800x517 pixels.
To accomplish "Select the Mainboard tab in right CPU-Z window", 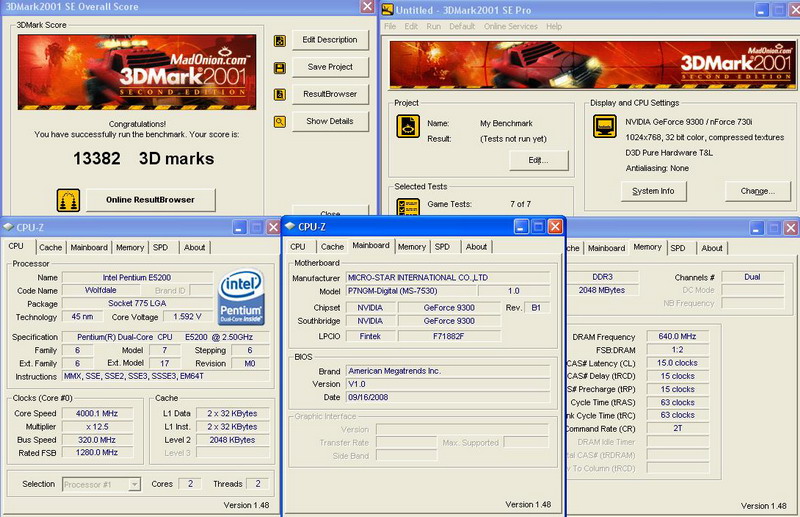I will coord(606,248).
